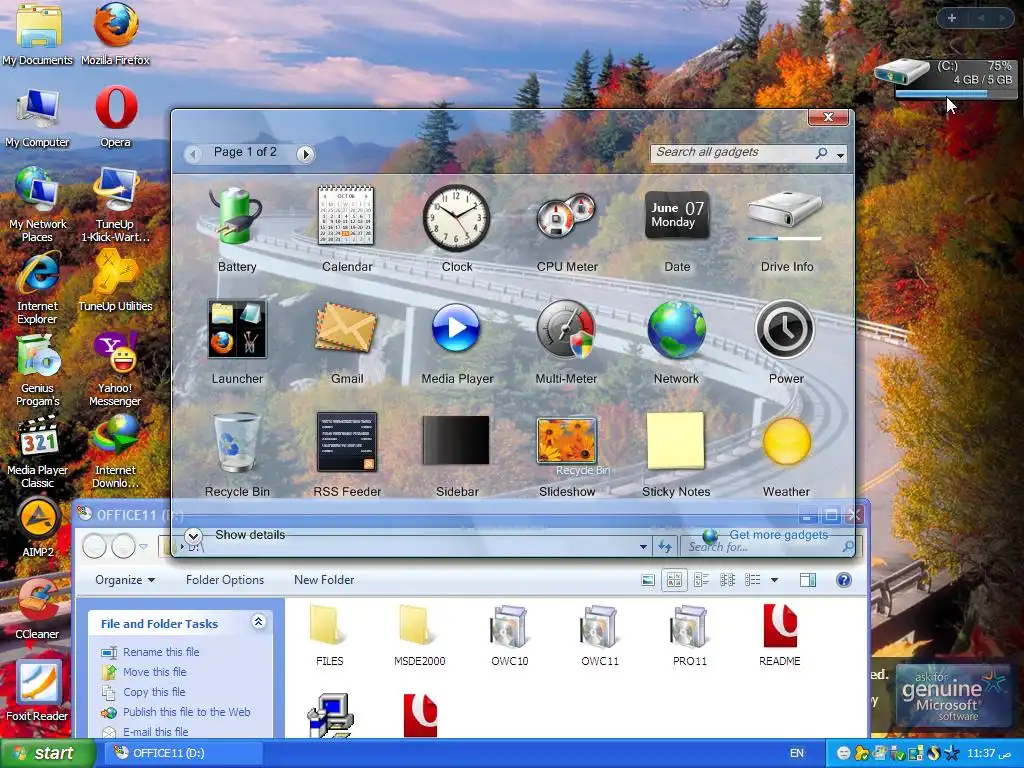Open the Get more gadgets link
The height and width of the screenshot is (768, 1024).
click(x=778, y=535)
